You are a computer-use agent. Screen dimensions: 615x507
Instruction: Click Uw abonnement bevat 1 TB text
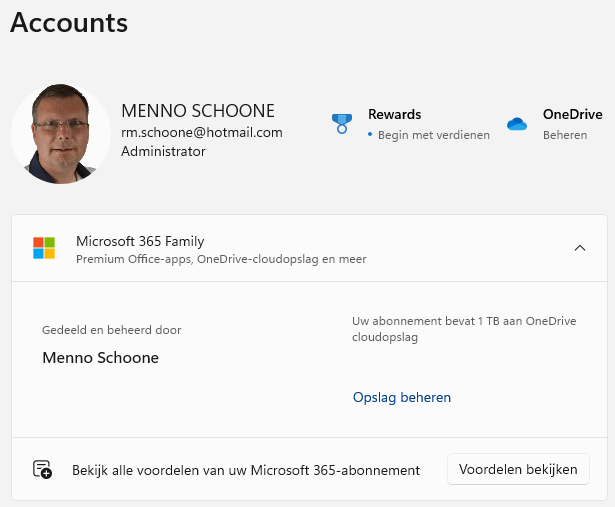point(464,329)
